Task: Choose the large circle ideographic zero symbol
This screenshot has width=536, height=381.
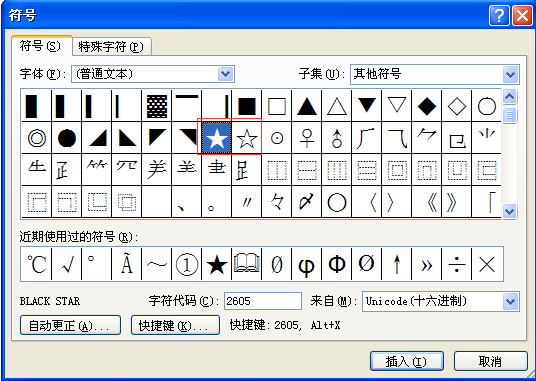Action: [x=337, y=202]
